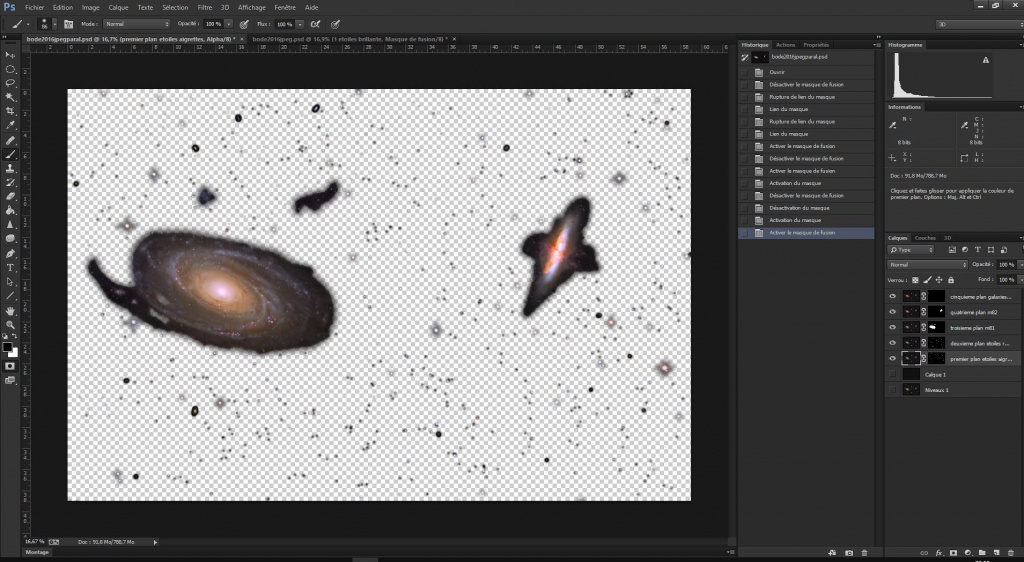Open the Brush panel from options bar
1024x562 pixels.
tap(68, 24)
